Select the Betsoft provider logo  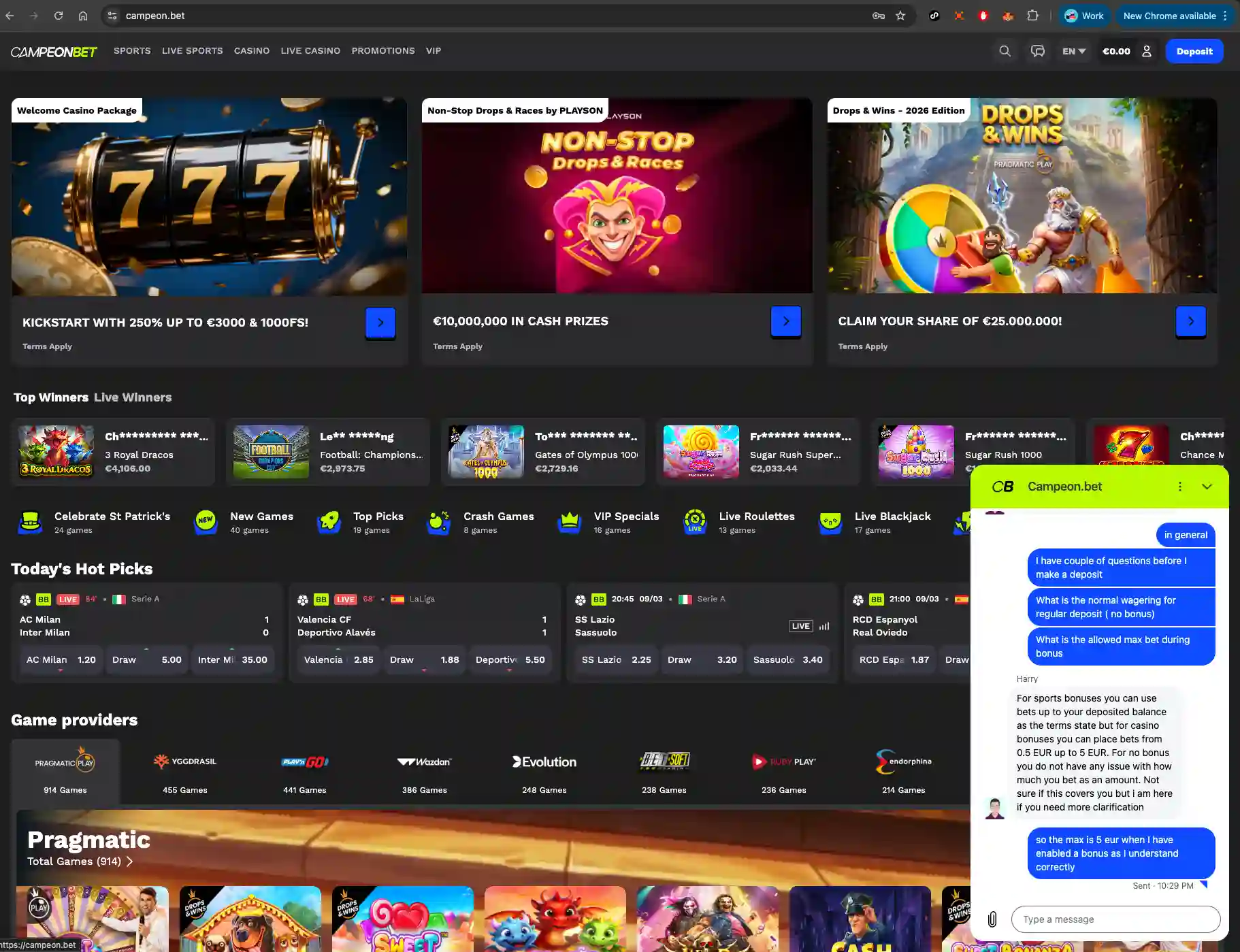click(x=665, y=761)
